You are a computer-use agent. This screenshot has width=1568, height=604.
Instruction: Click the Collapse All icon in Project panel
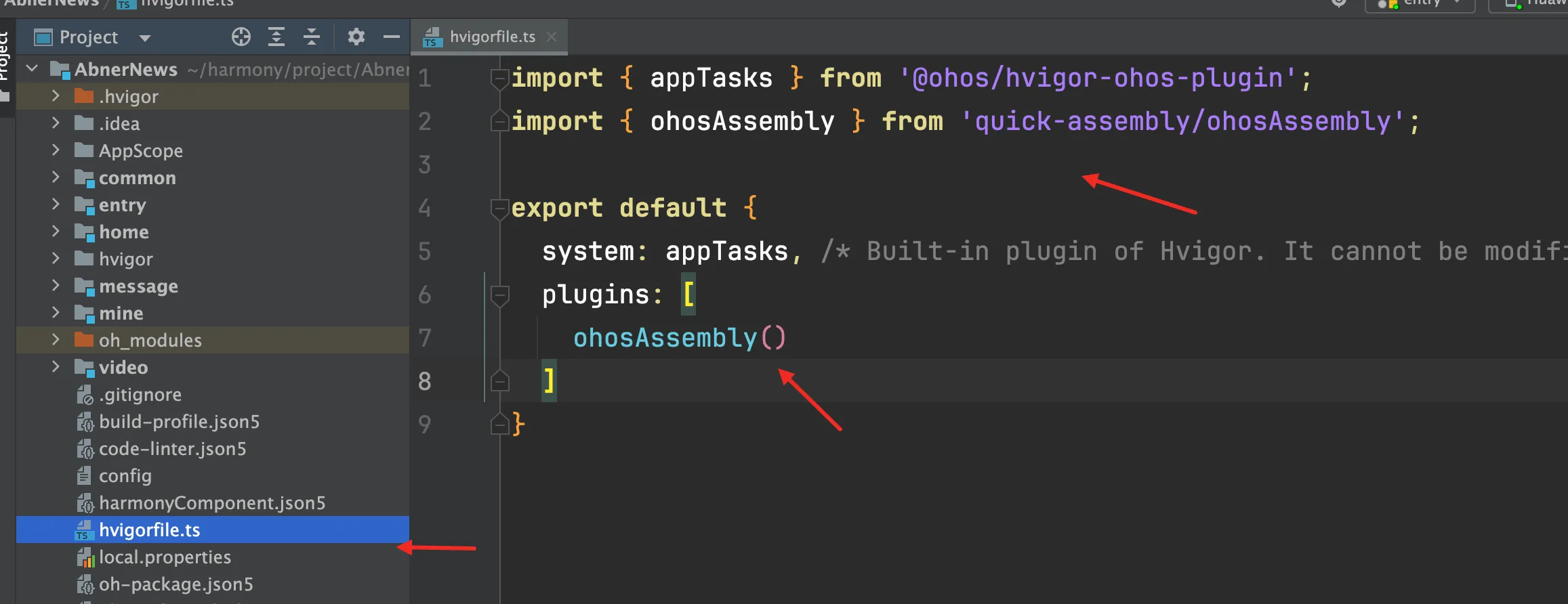click(x=312, y=37)
